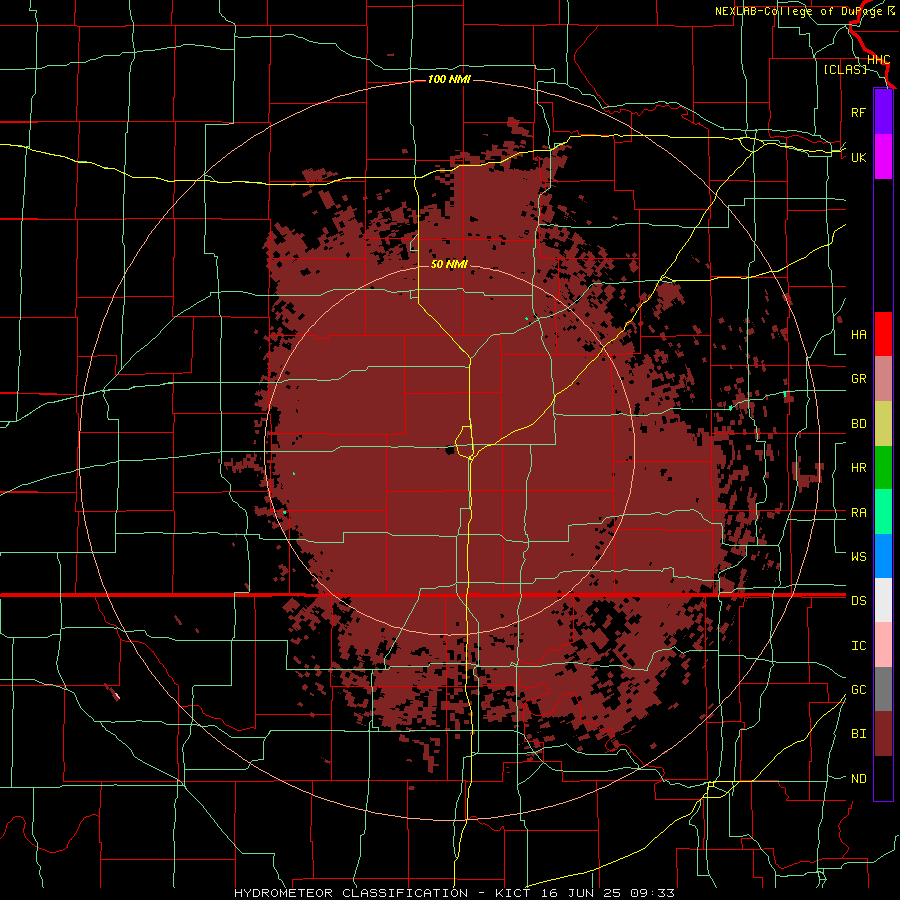Click the '09:33' time stamp
Screen dimensions: 900x900
(652, 893)
